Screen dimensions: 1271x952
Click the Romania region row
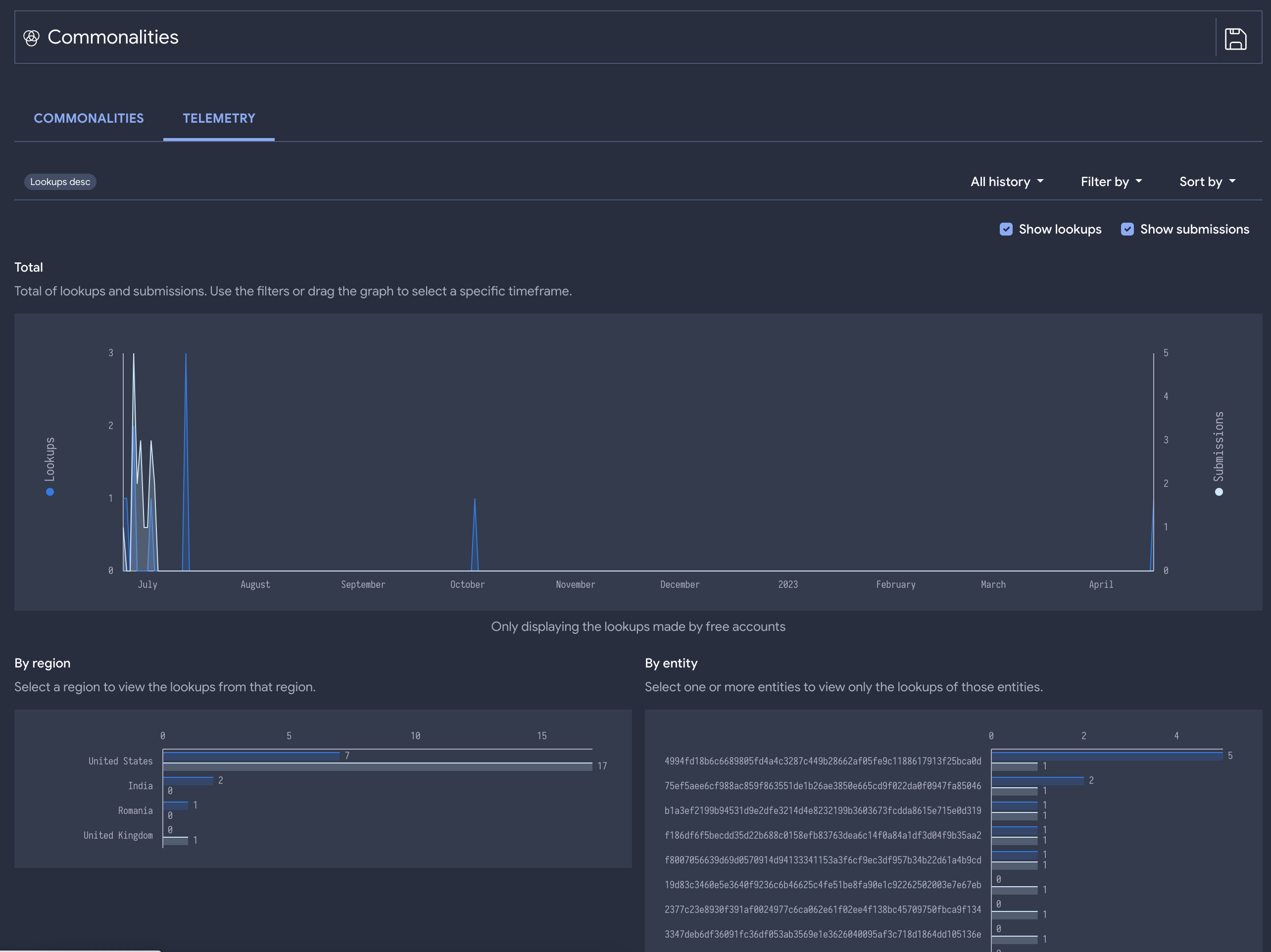coord(135,810)
